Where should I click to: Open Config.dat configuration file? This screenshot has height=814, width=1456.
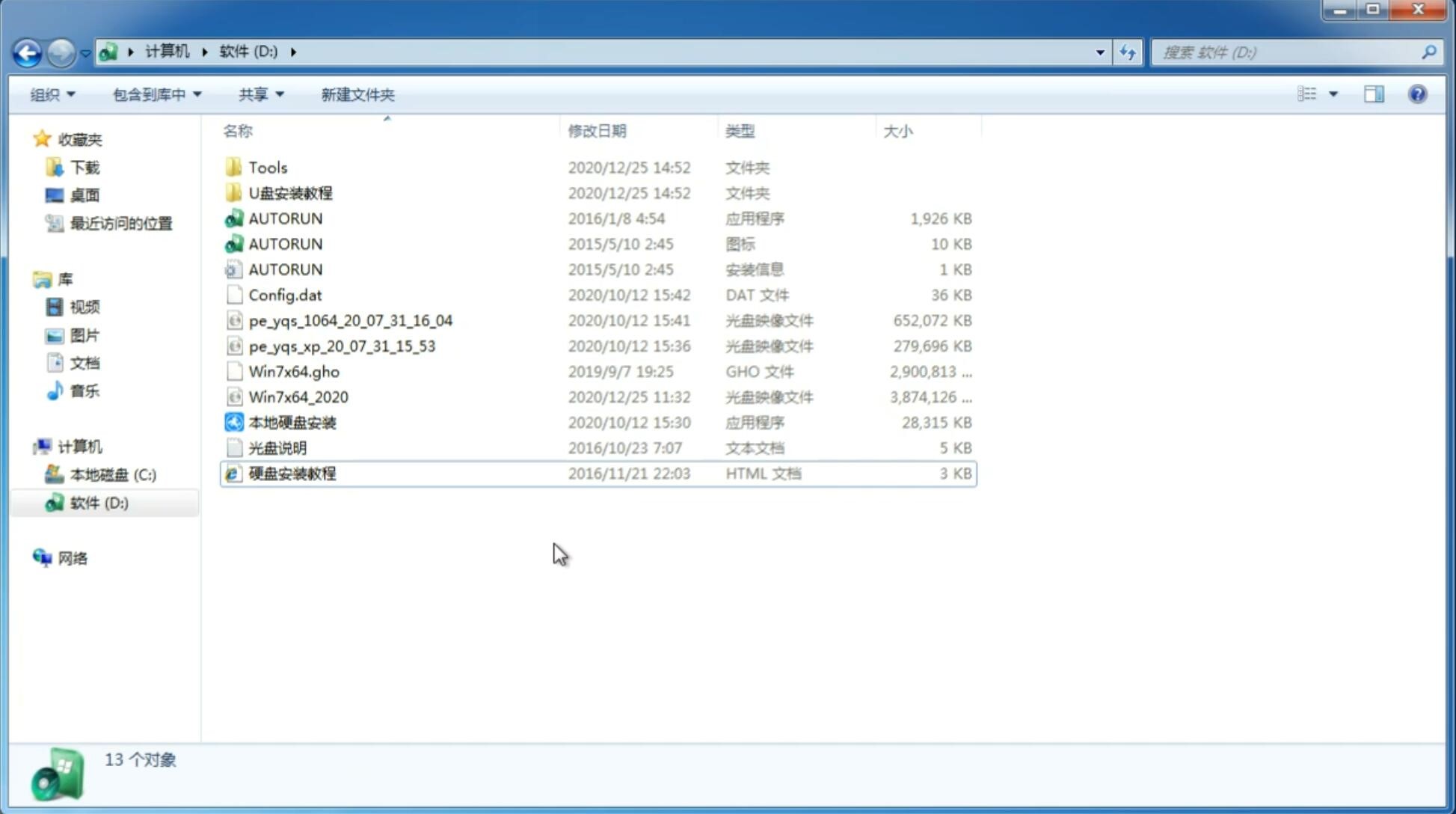click(x=287, y=294)
